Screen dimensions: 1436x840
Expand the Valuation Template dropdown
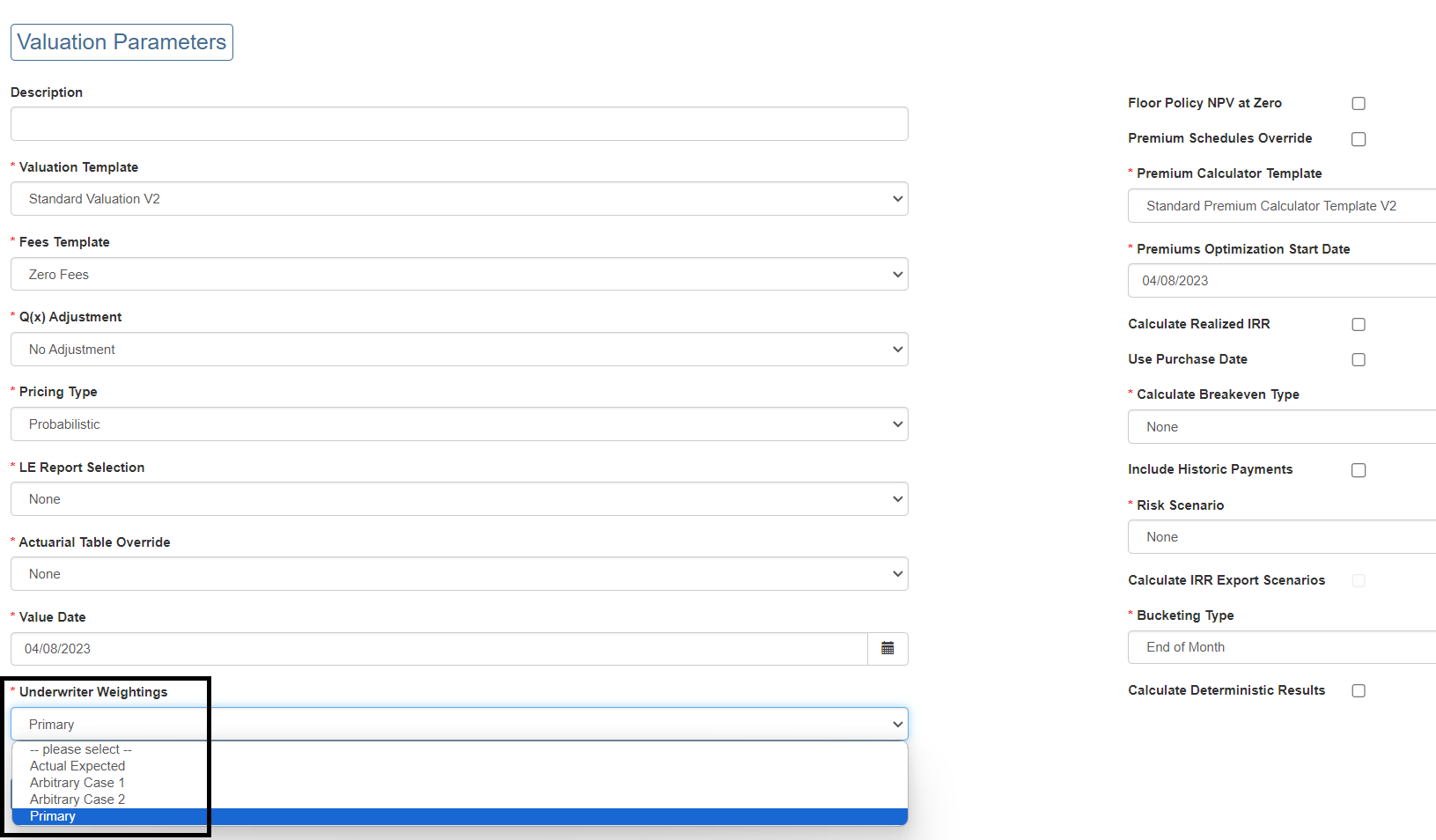pyautogui.click(x=459, y=199)
